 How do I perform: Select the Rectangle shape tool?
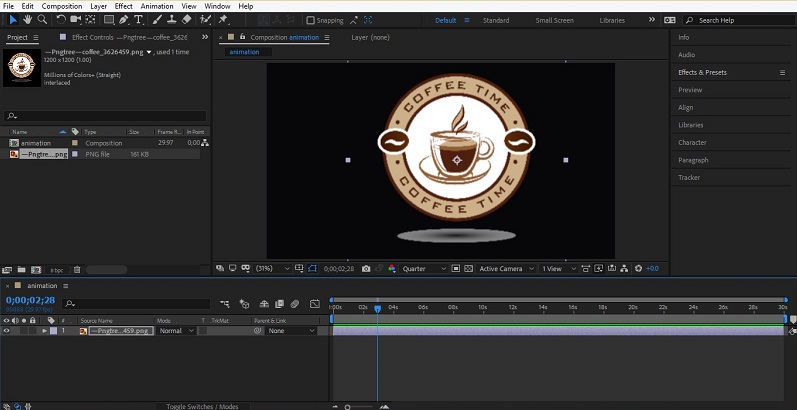(x=109, y=19)
